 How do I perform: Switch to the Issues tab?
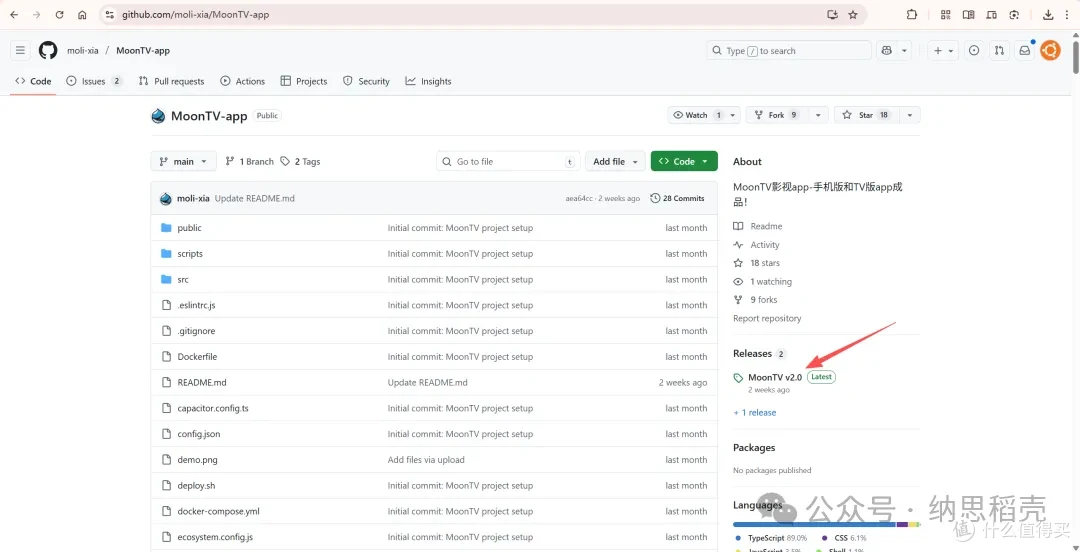click(94, 81)
